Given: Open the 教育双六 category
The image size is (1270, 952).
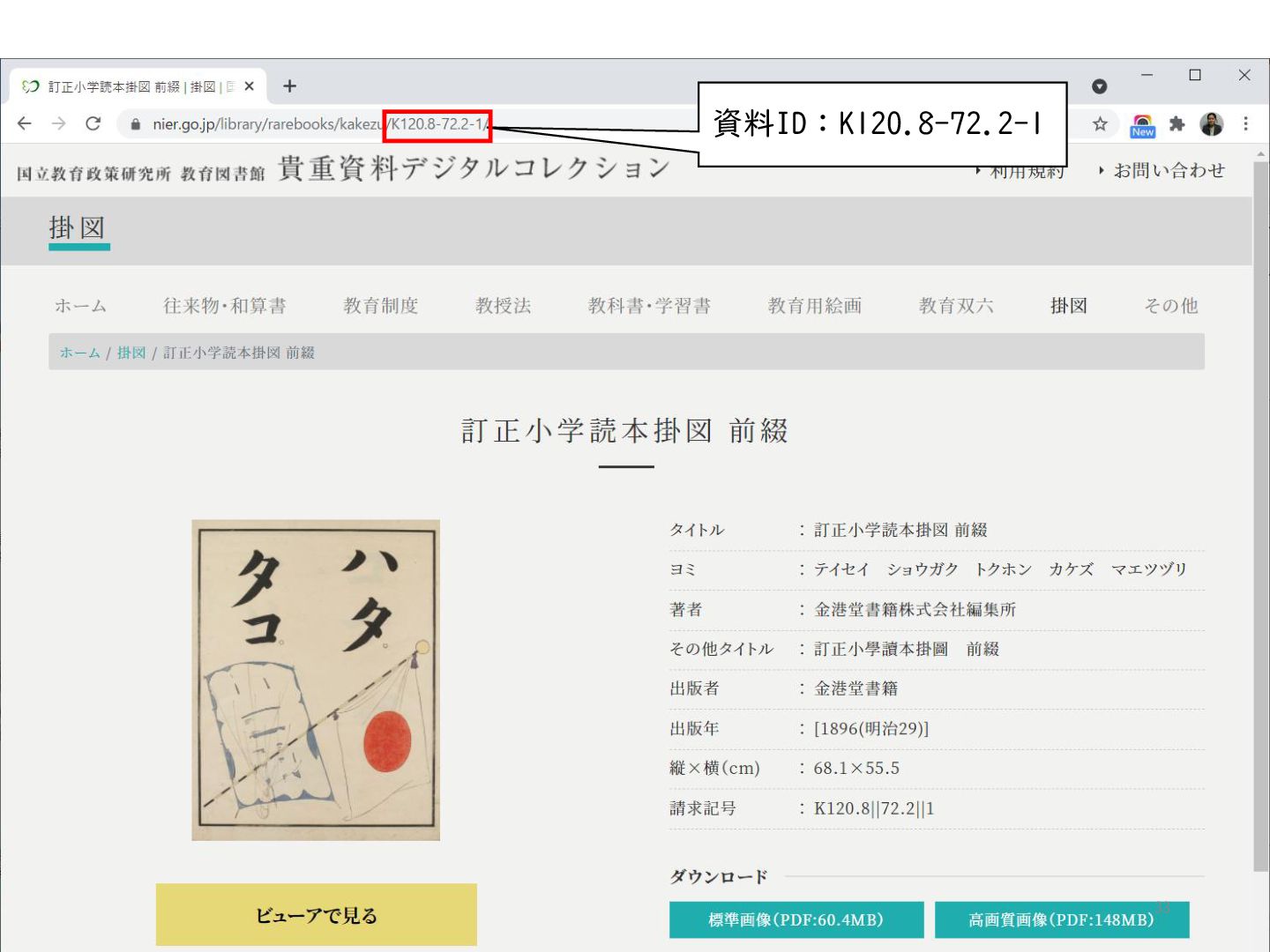Looking at the screenshot, I should click(957, 306).
